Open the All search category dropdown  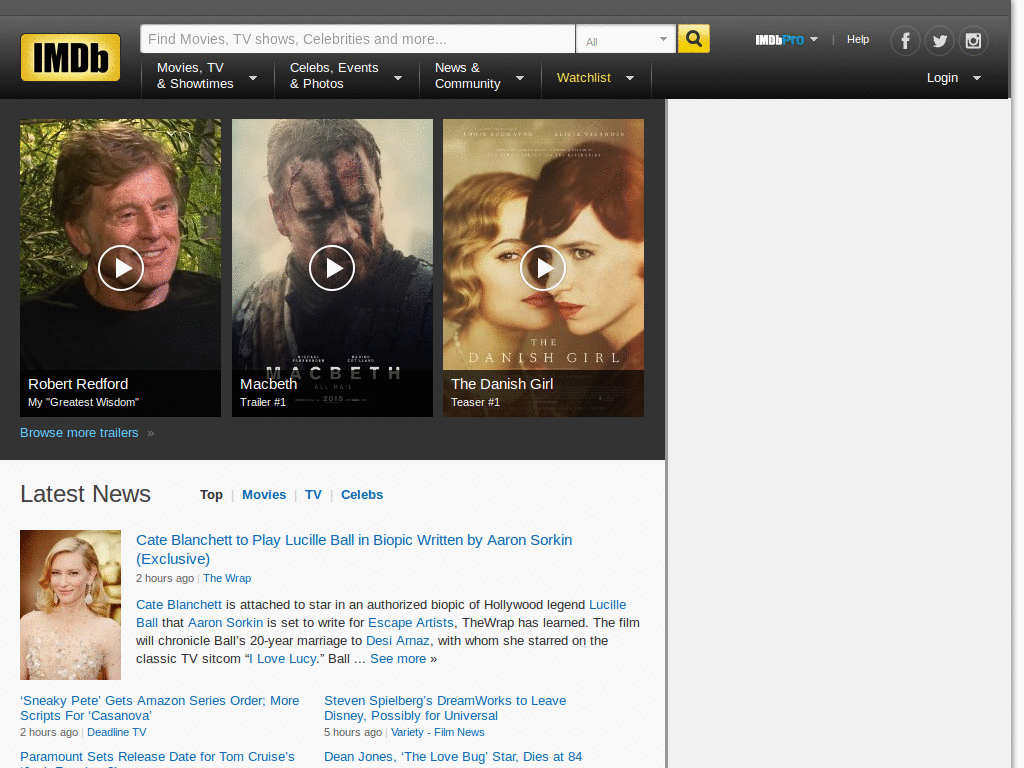pyautogui.click(x=626, y=40)
